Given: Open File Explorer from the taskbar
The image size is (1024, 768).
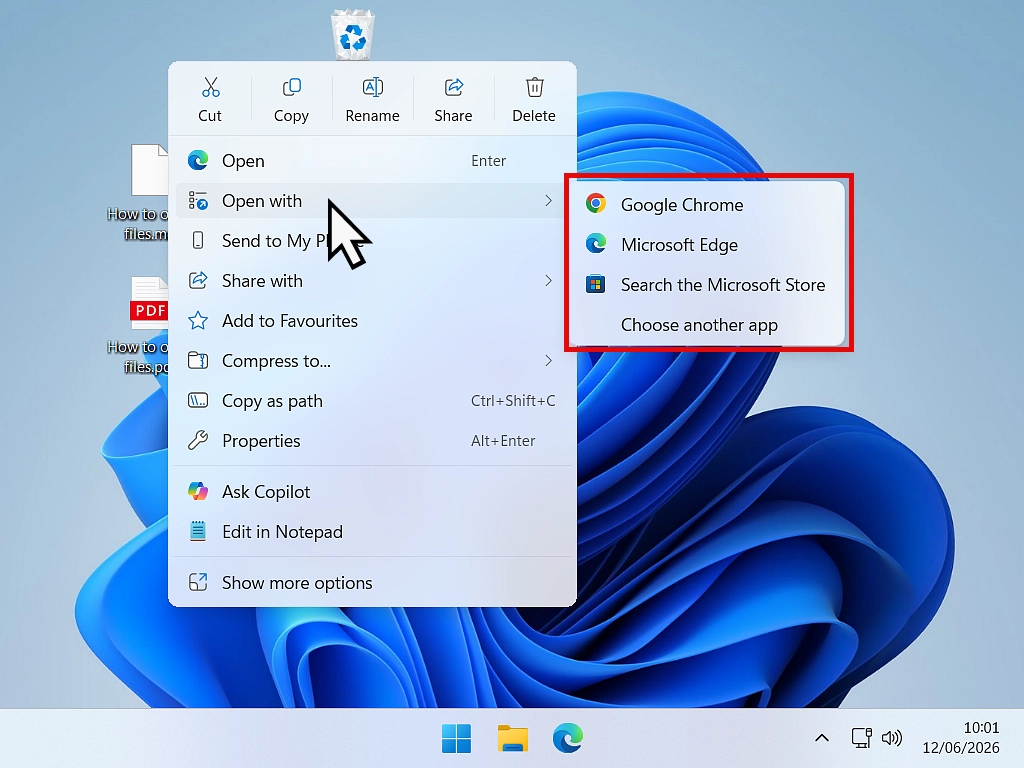Looking at the screenshot, I should tap(513, 739).
